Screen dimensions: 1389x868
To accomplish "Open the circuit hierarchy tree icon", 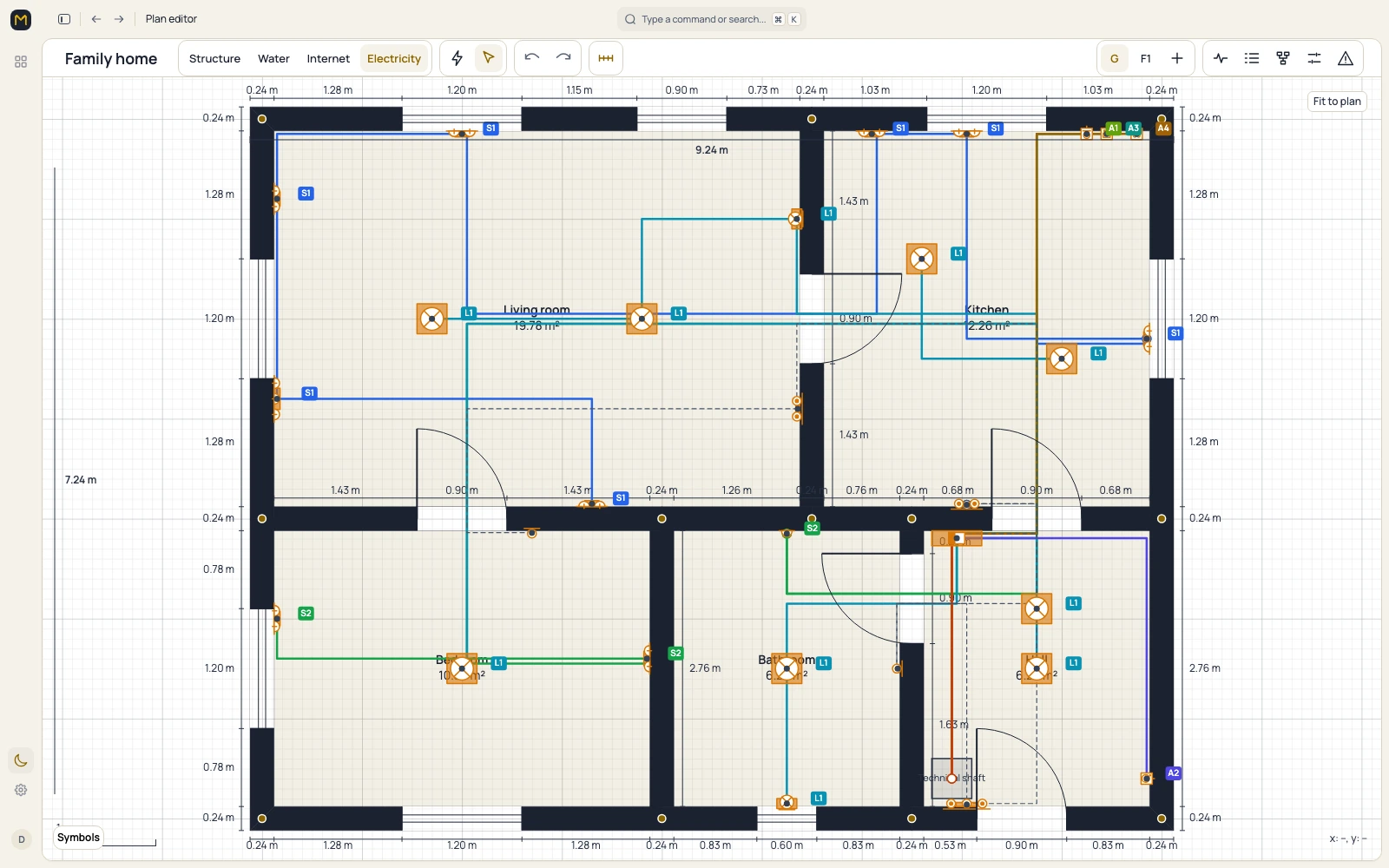I will 1283,58.
